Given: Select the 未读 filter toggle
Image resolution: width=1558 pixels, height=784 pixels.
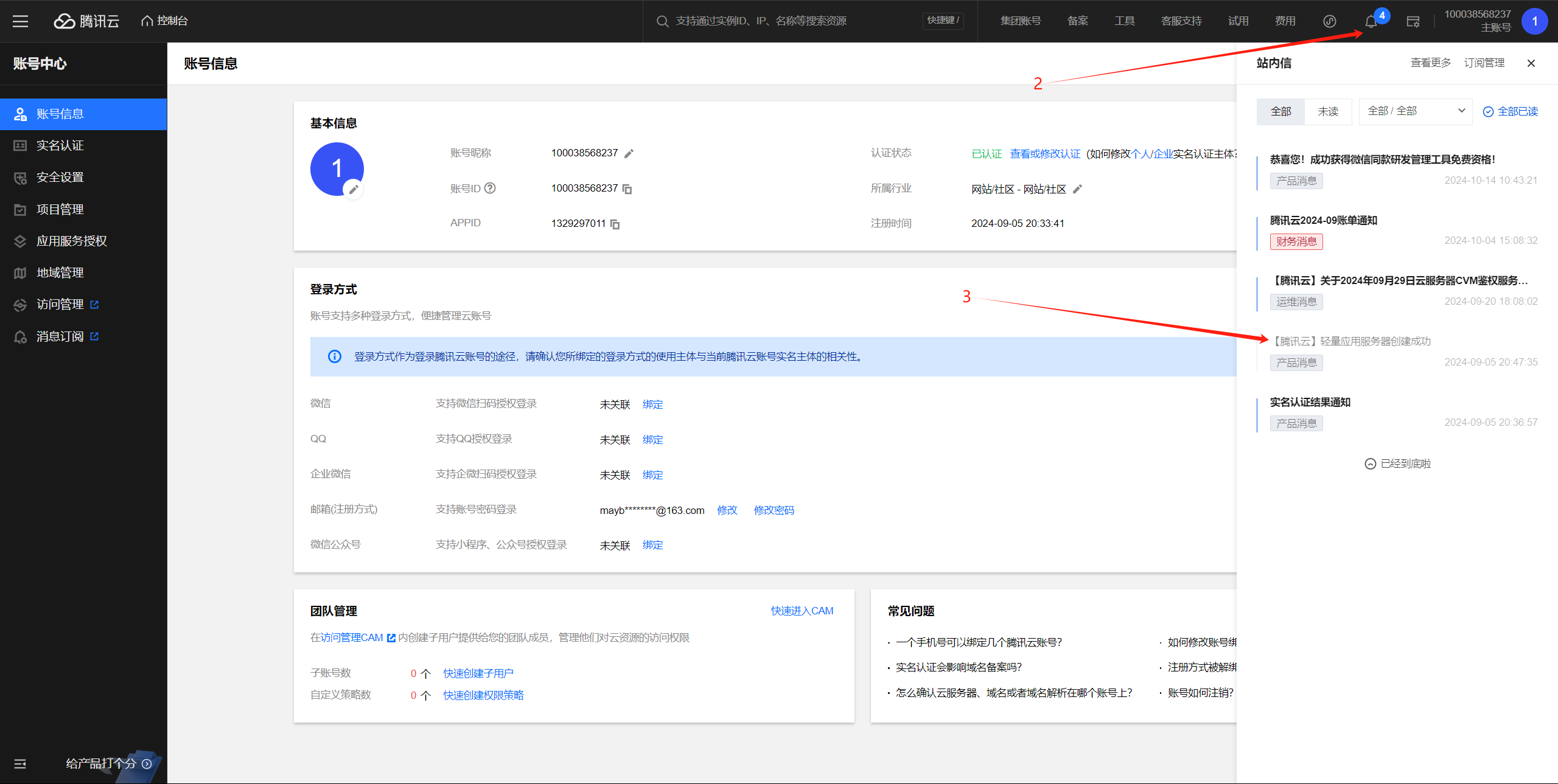Looking at the screenshot, I should click(1328, 111).
